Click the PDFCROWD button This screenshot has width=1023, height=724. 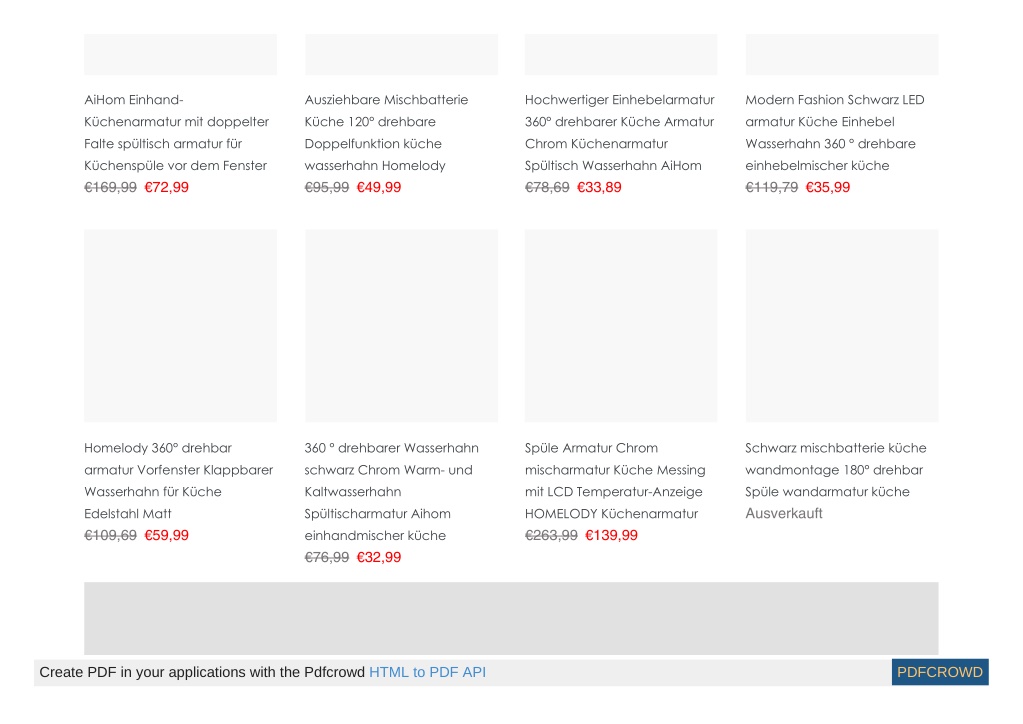click(x=940, y=672)
